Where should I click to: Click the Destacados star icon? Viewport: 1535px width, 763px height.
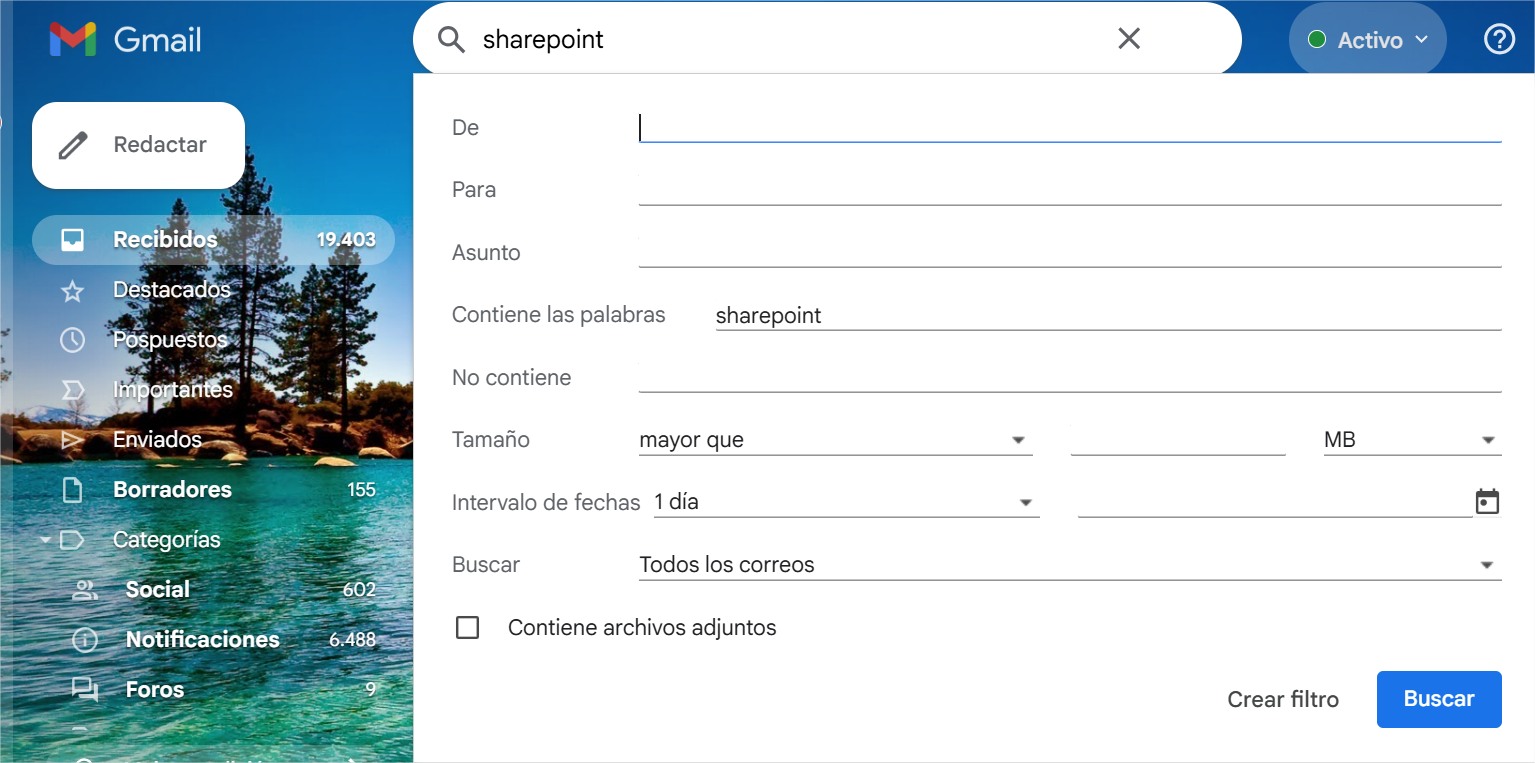(x=72, y=290)
